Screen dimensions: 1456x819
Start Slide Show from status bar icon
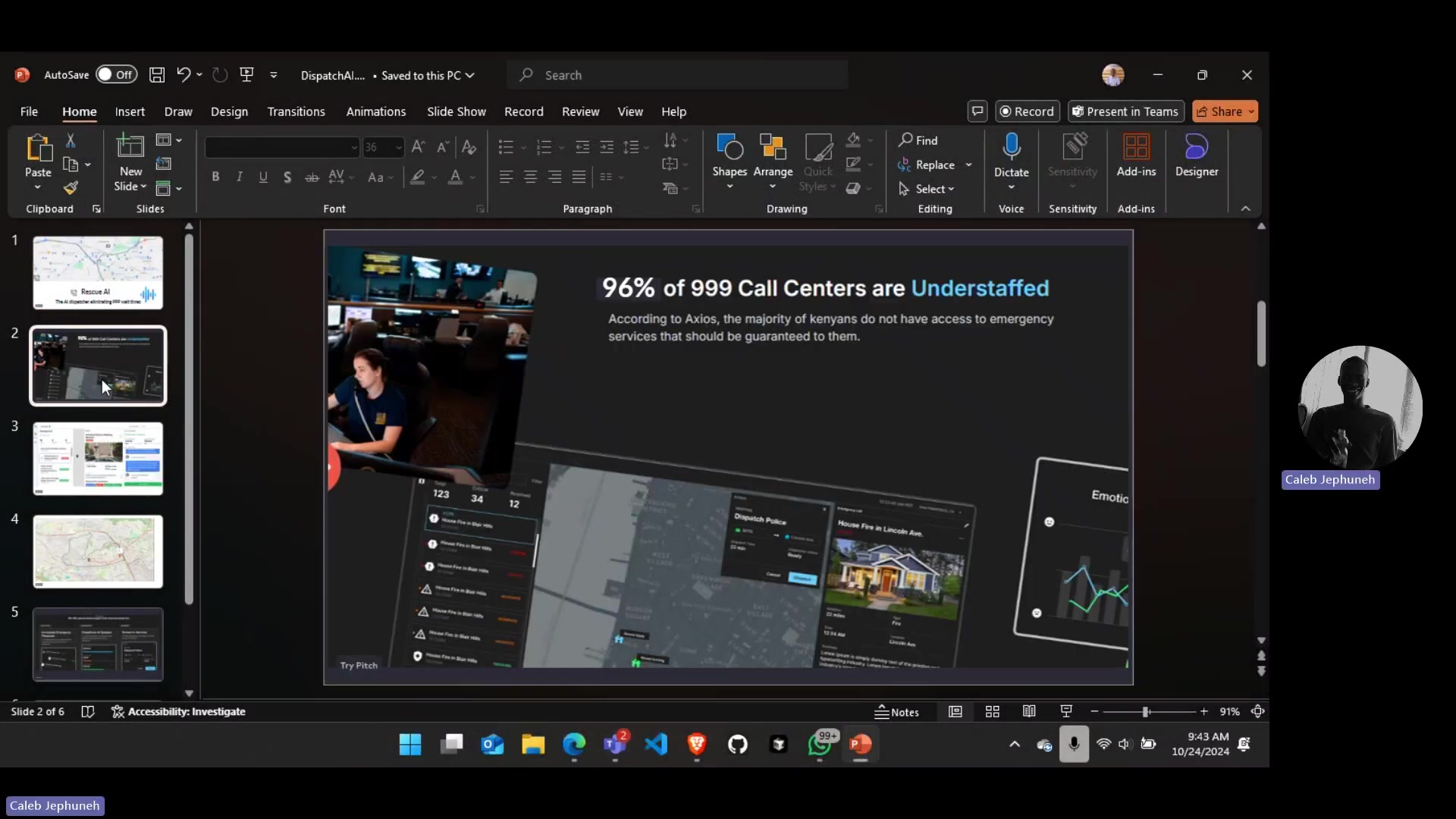pos(1066,711)
